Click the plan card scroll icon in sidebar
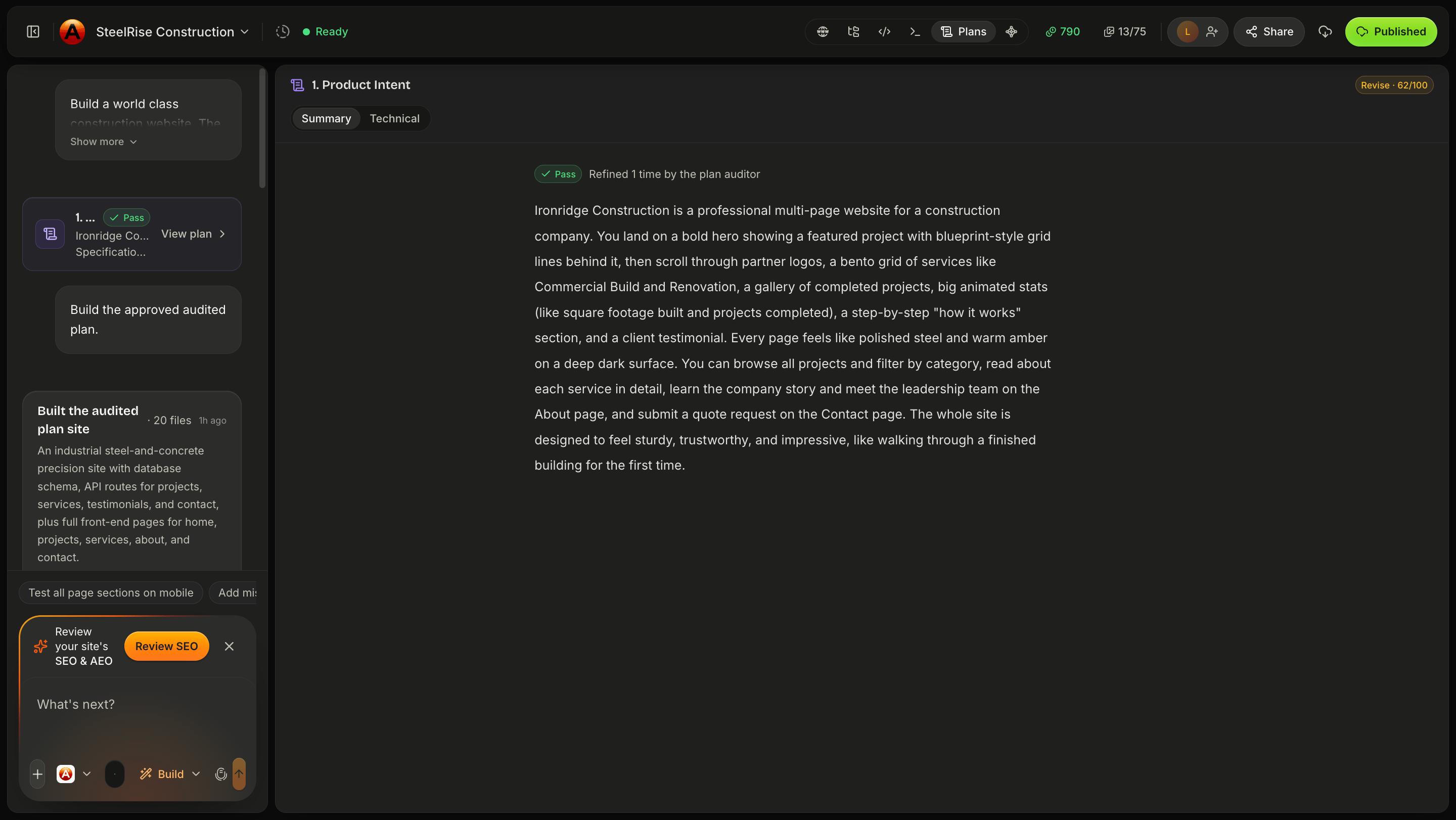Screen dimensions: 1456x820 (51, 234)
